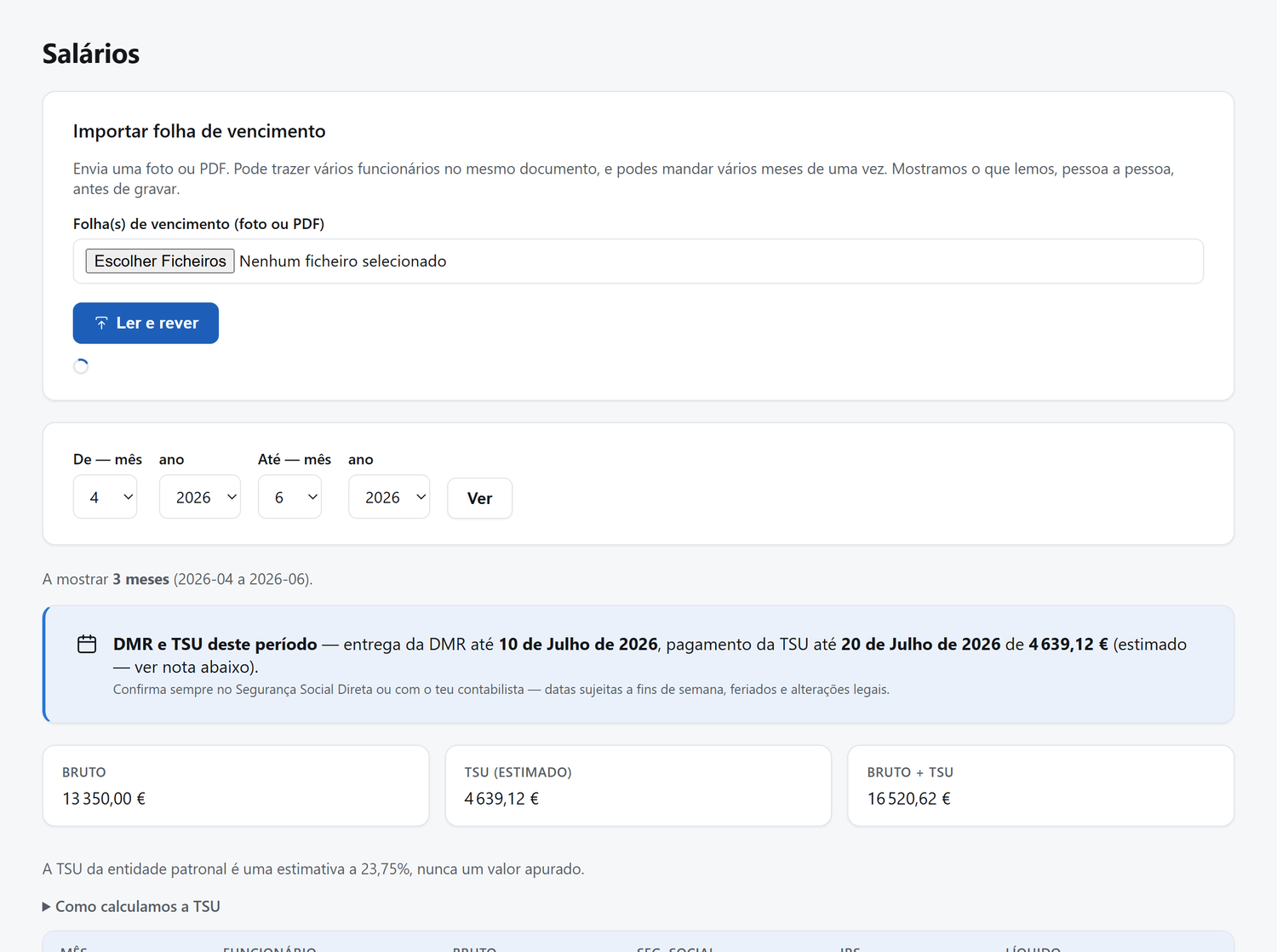Screen dimensions: 1277x952
Task: Open the De mês dropdown showing 4
Action: pyautogui.click(x=106, y=497)
